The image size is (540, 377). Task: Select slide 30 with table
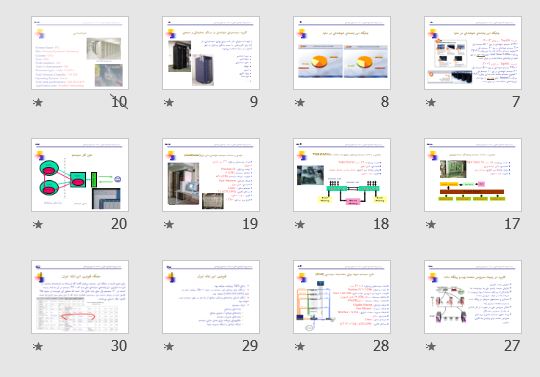pos(80,297)
